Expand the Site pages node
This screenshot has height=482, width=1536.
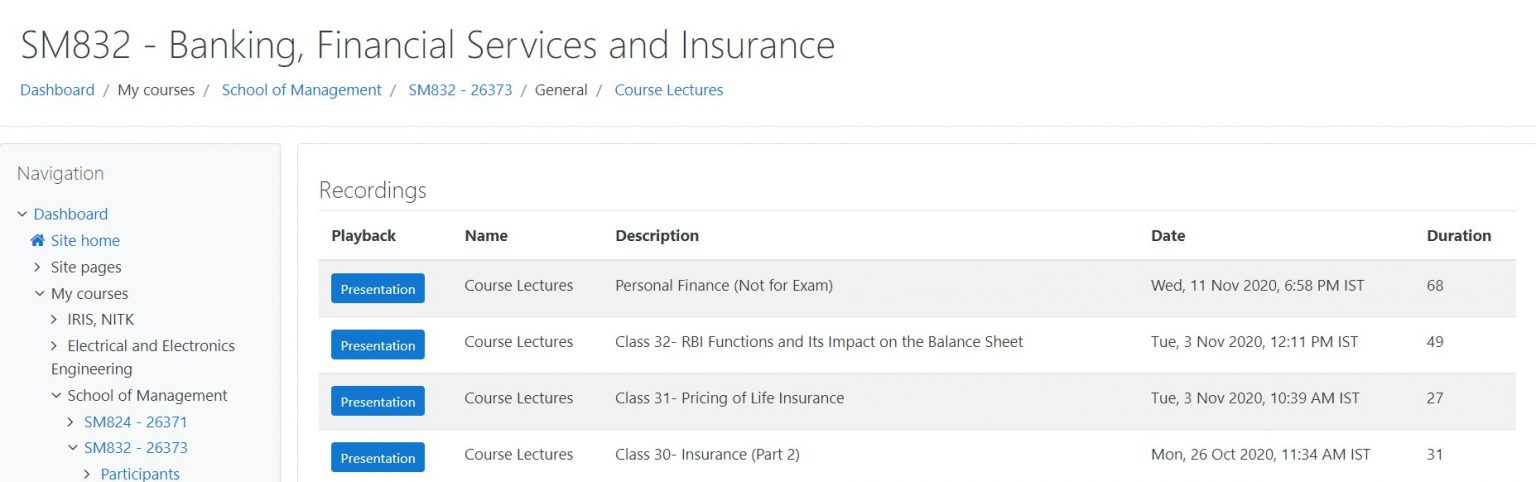(x=38, y=267)
